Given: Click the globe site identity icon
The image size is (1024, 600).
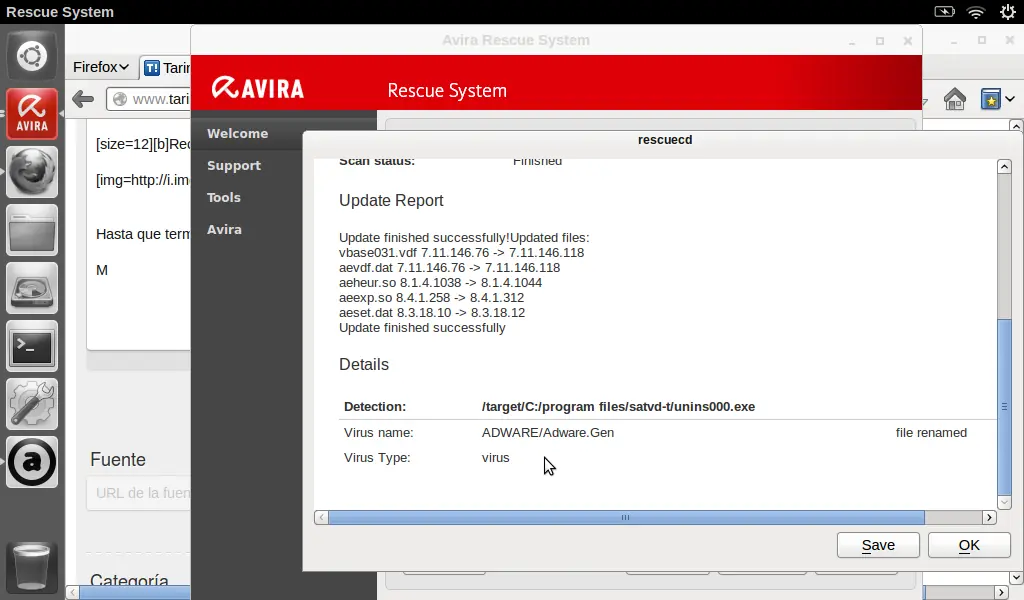Looking at the screenshot, I should click(x=120, y=99).
